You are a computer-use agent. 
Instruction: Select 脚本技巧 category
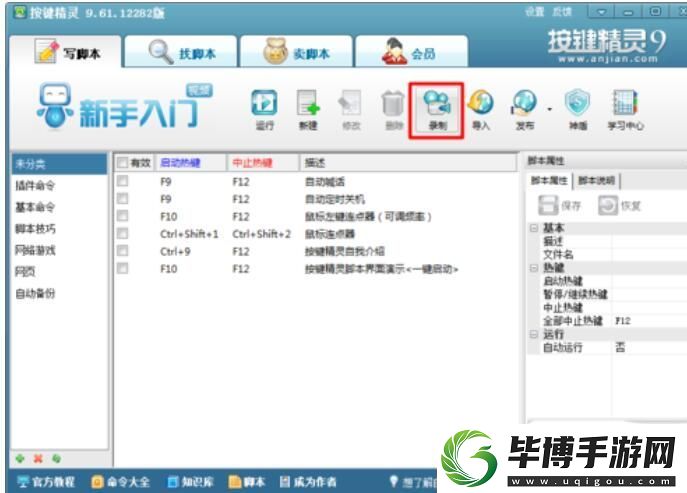click(59, 228)
